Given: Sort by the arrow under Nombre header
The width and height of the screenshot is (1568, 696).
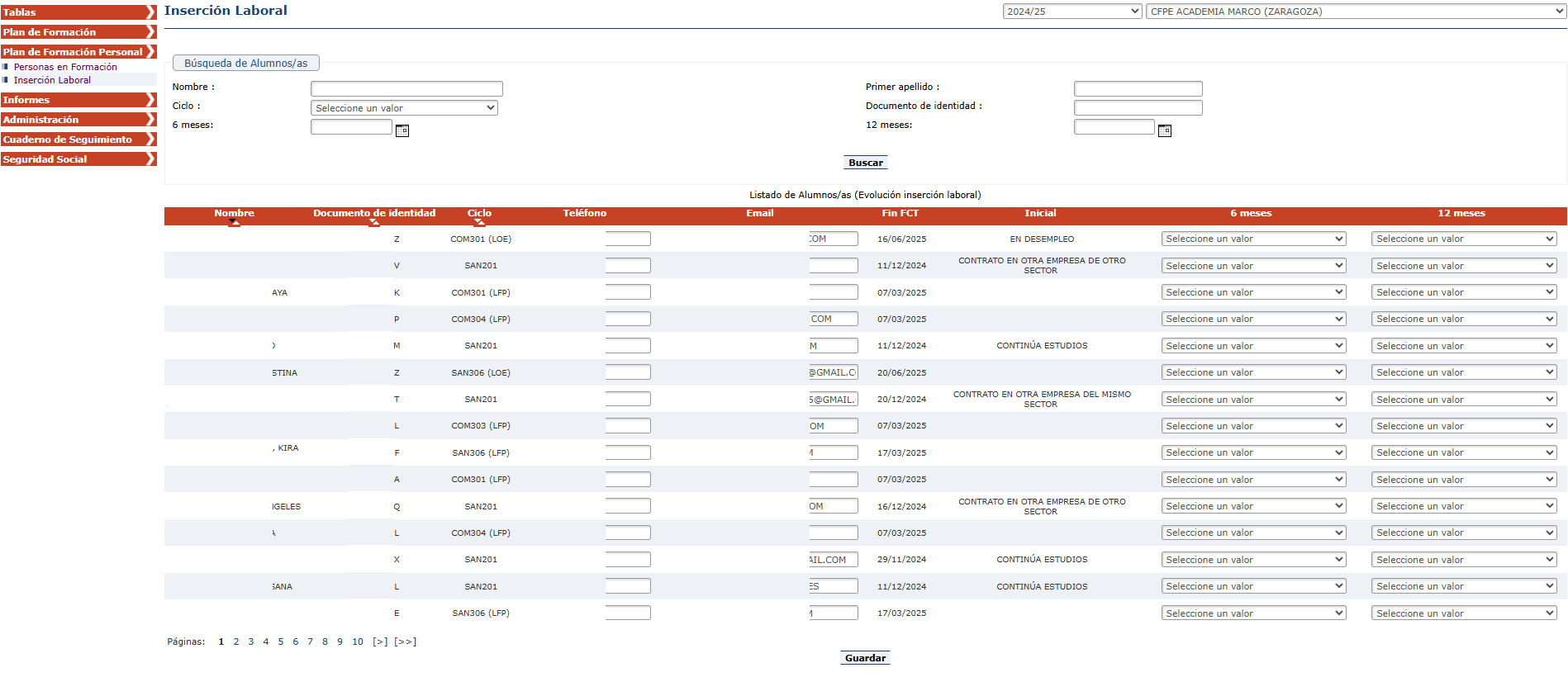Looking at the screenshot, I should [234, 222].
